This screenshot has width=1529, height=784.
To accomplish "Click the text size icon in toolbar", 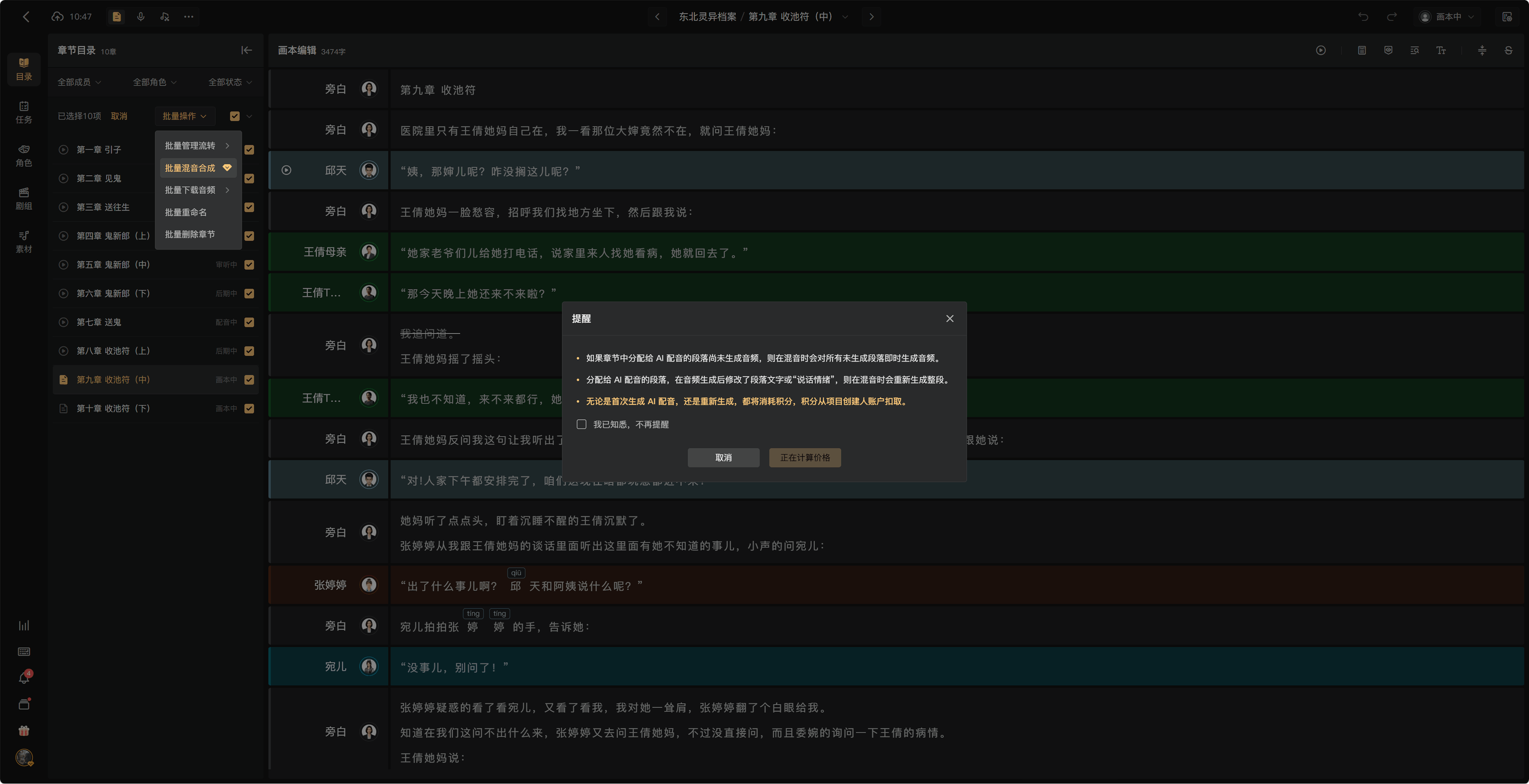I will [1441, 51].
